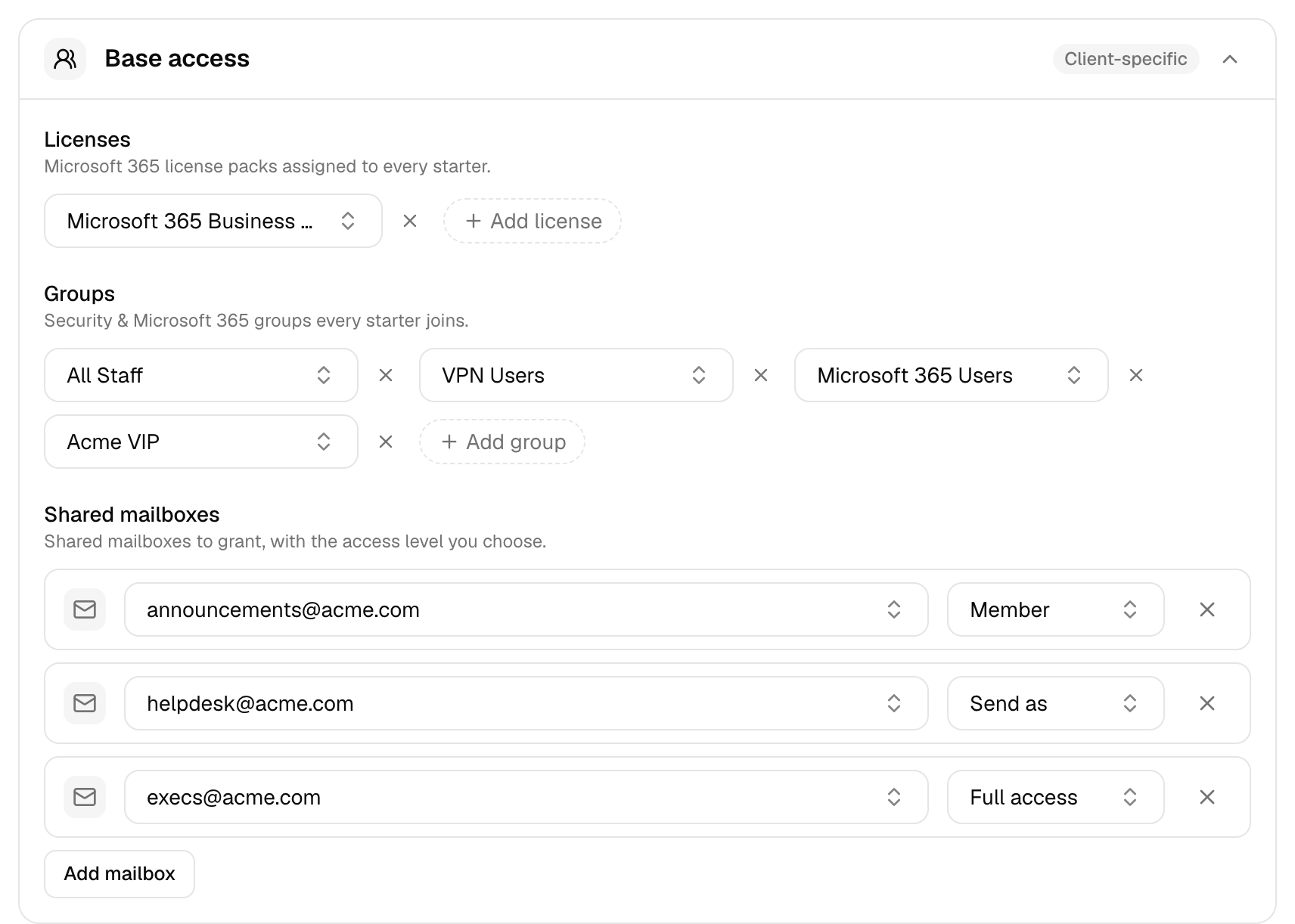Remove the Microsoft 365 Business license

coord(410,221)
